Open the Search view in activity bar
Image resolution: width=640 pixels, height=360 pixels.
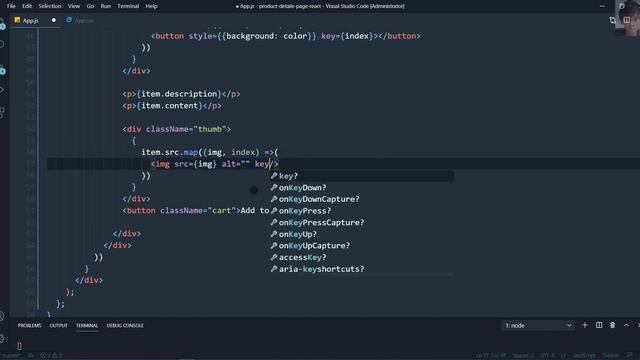tap(2, 44)
